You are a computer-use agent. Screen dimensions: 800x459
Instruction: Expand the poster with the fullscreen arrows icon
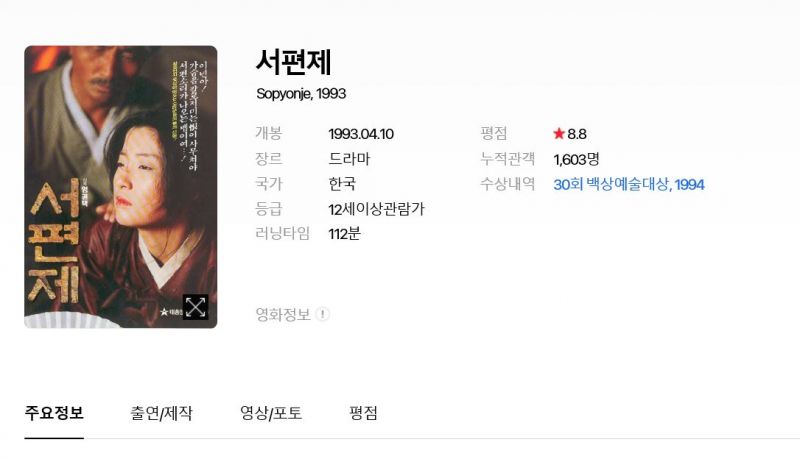coord(195,307)
